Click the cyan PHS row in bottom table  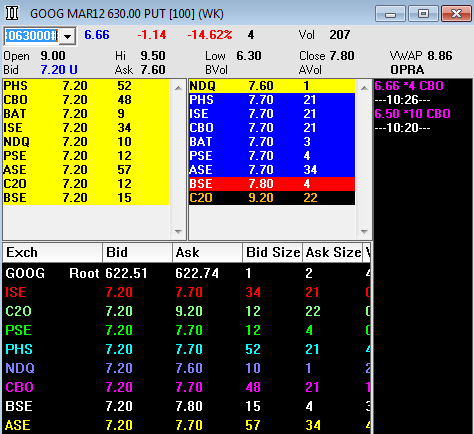(x=187, y=350)
